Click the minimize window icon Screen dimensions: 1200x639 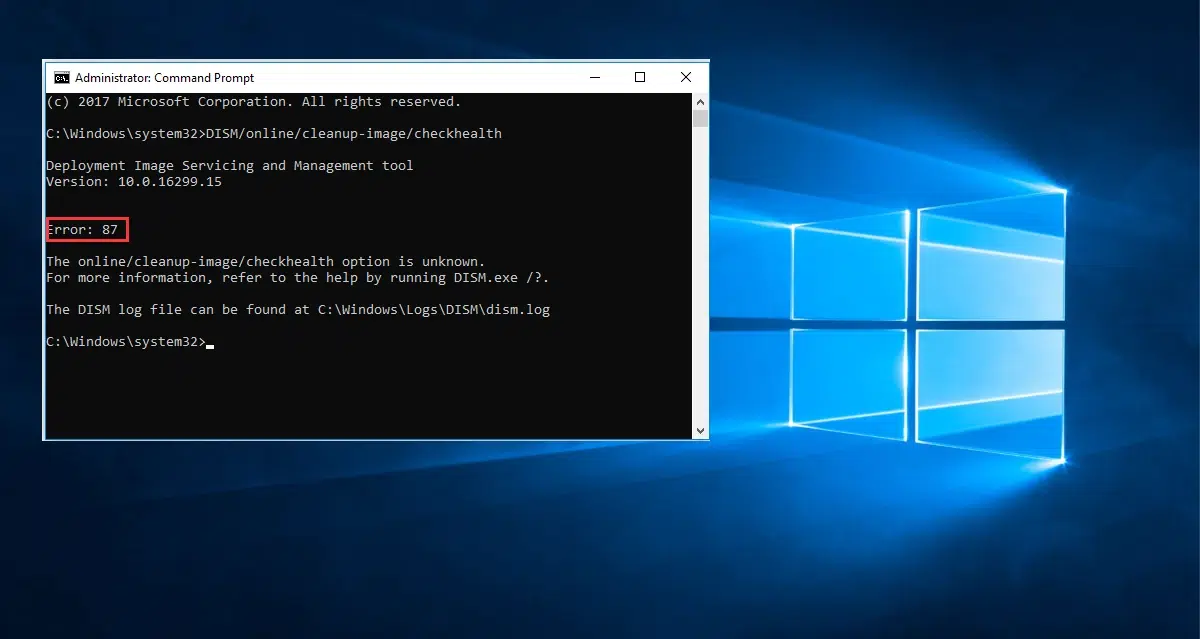point(595,77)
